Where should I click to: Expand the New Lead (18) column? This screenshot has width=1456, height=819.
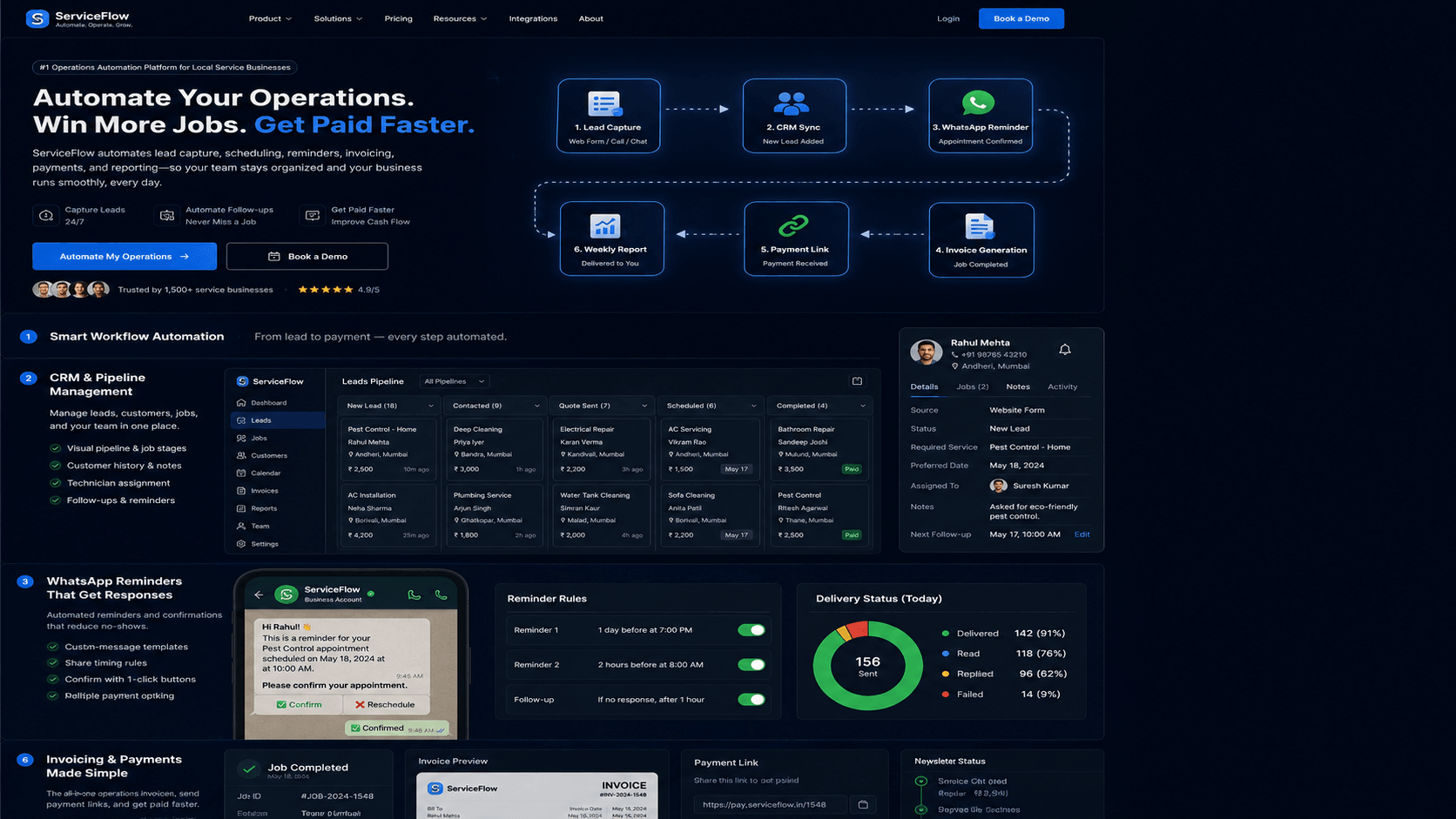pos(430,406)
